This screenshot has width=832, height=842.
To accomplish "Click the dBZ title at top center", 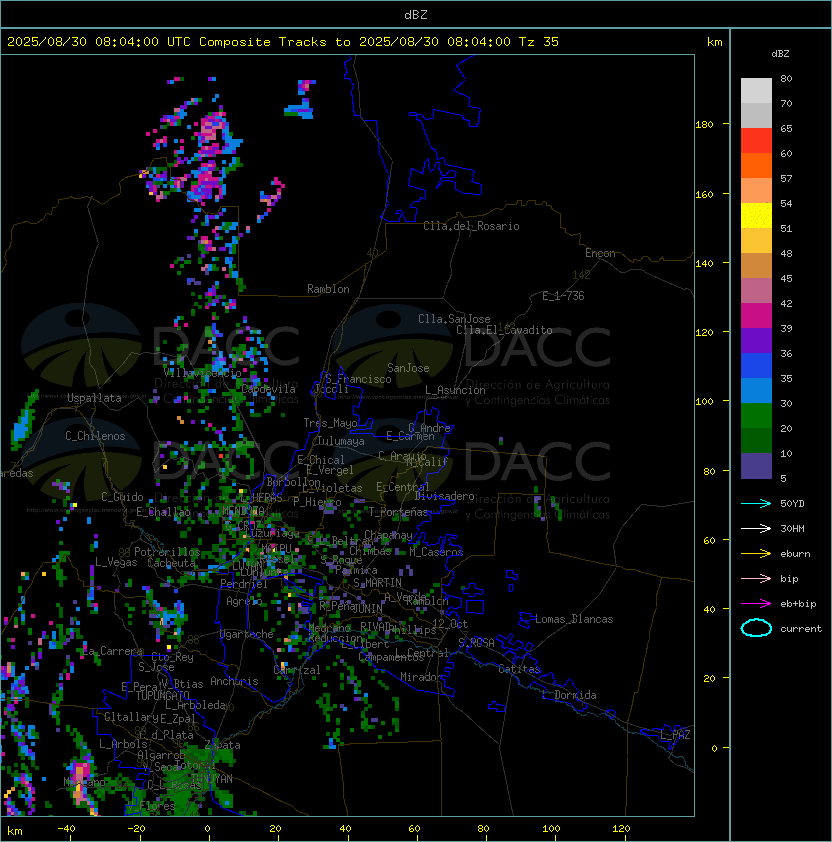I will click(x=416, y=14).
